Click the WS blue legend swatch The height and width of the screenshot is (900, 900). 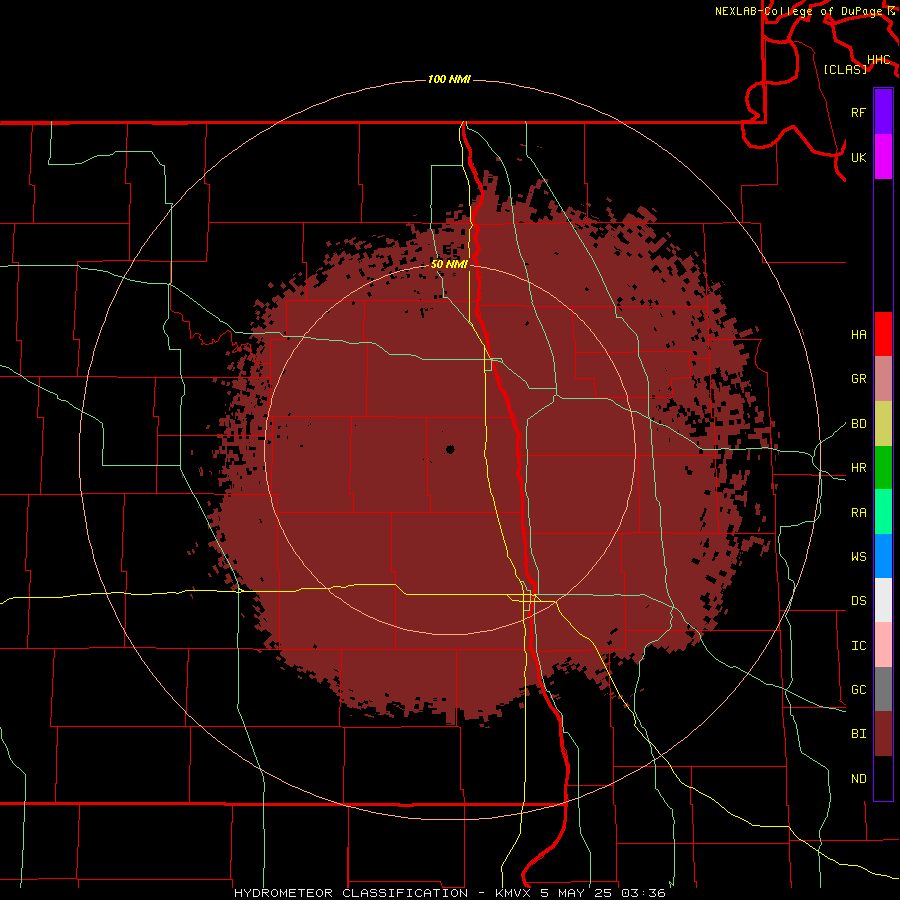[883, 556]
